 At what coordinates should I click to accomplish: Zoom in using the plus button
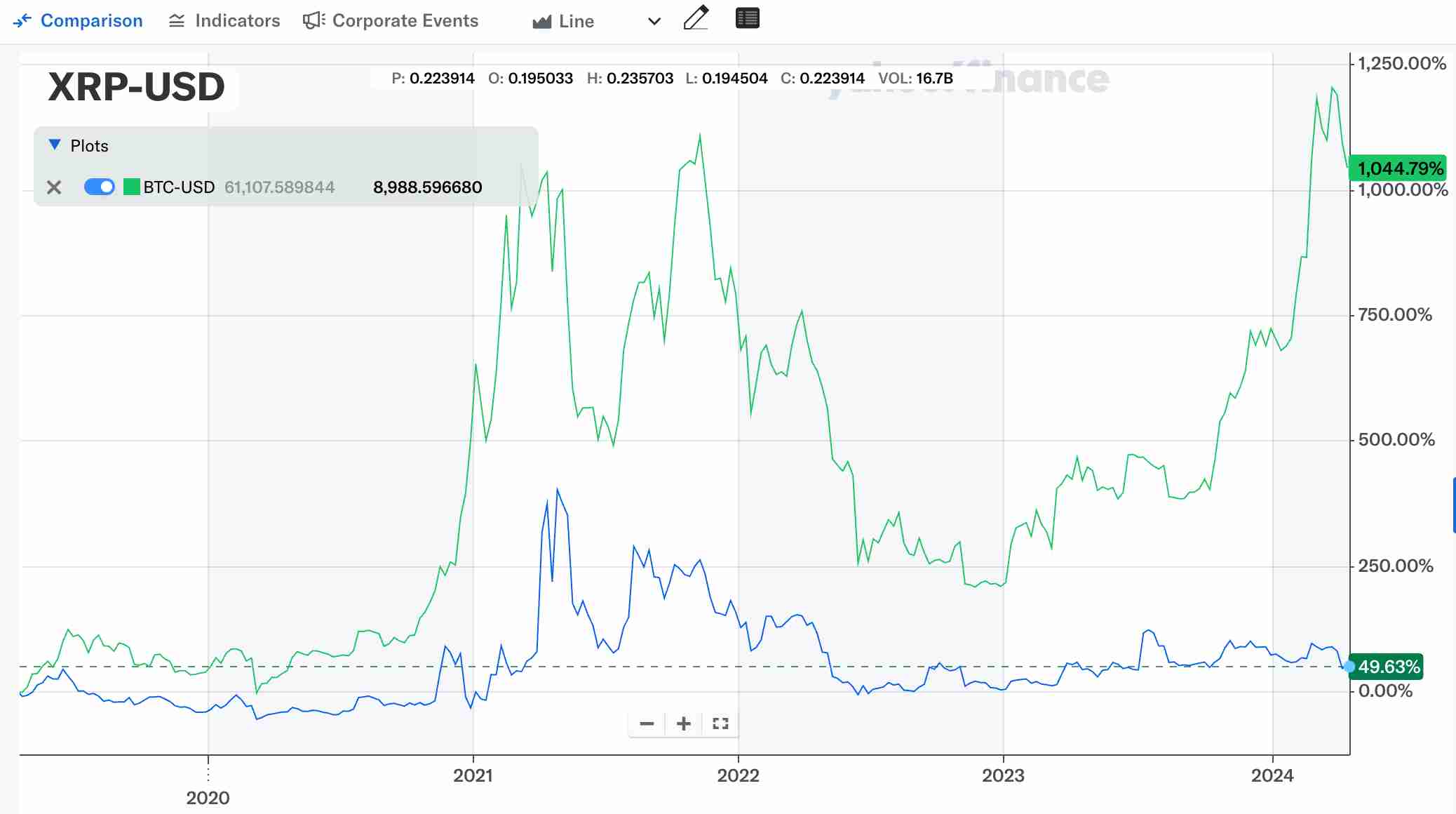tap(684, 723)
